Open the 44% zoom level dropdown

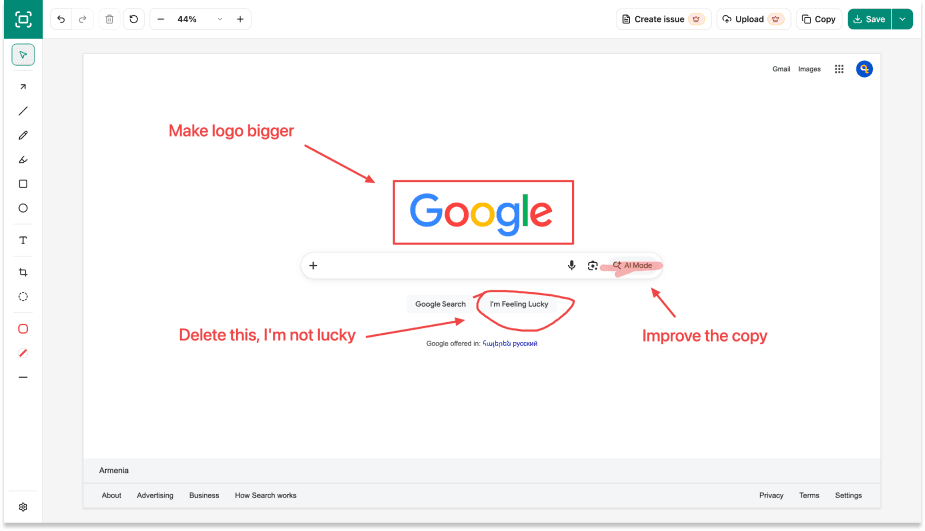(x=200, y=19)
